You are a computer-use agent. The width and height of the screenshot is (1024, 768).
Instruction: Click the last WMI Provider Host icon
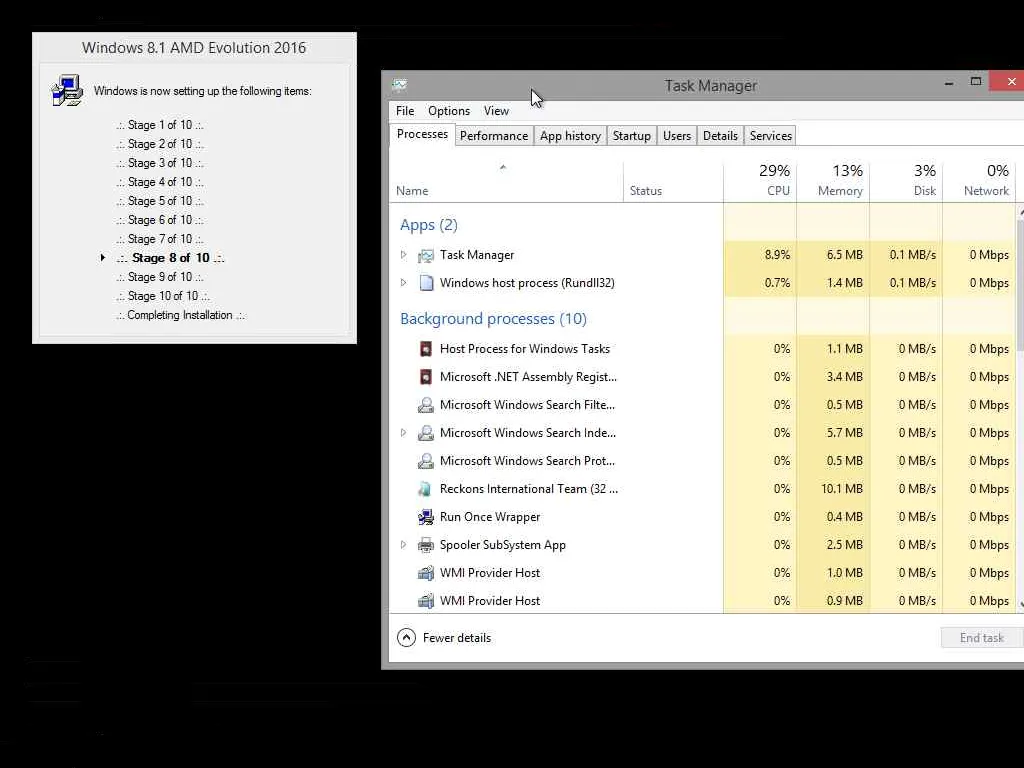[x=426, y=601]
